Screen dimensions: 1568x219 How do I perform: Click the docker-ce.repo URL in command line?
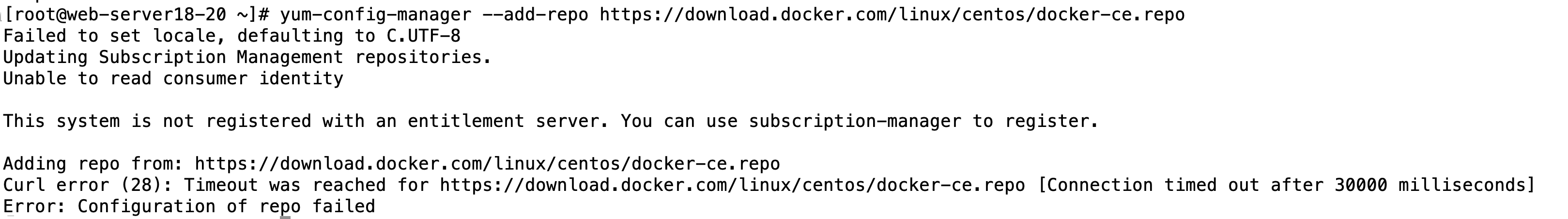pyautogui.click(x=892, y=14)
